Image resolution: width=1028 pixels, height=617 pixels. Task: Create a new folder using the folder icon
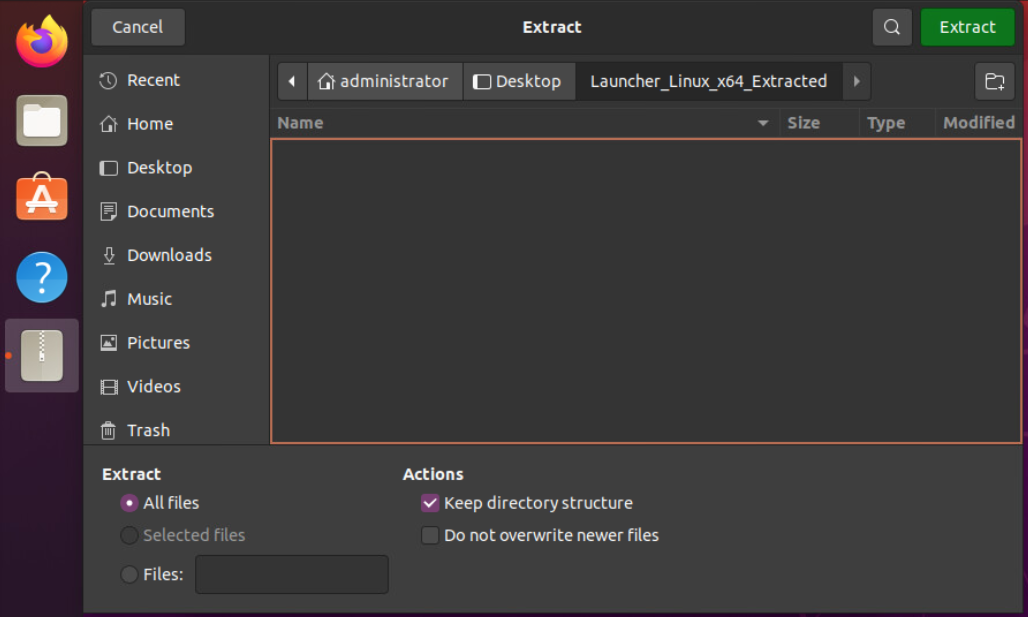tap(994, 82)
